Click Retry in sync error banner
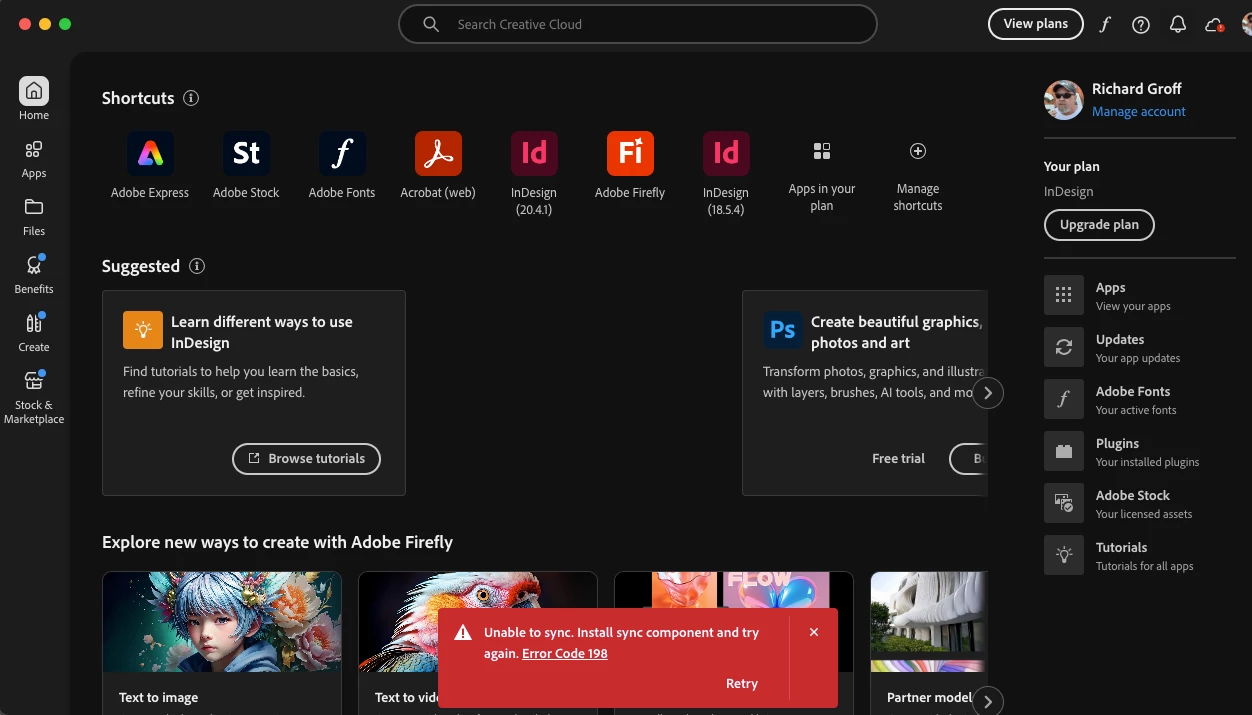Screen dimensions: 1252x715 click(x=742, y=684)
